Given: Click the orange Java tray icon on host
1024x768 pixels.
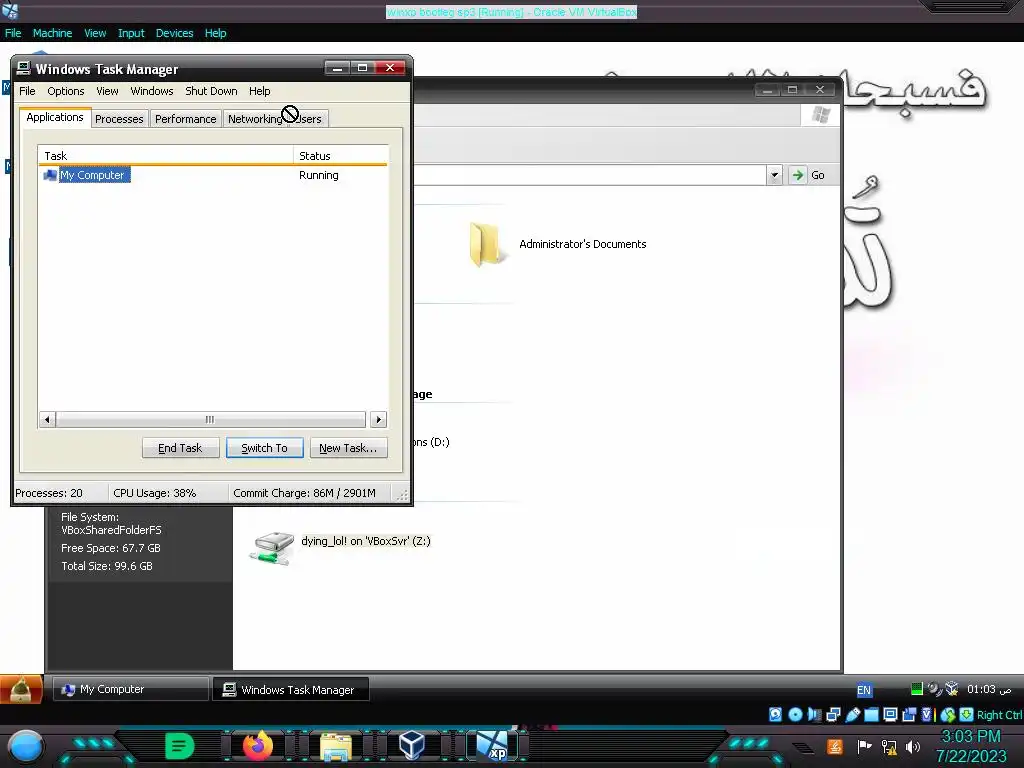Looking at the screenshot, I should 835,746.
